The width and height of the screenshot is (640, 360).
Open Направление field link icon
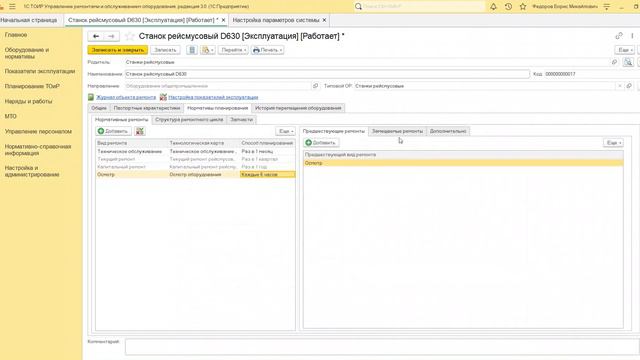pos(315,86)
